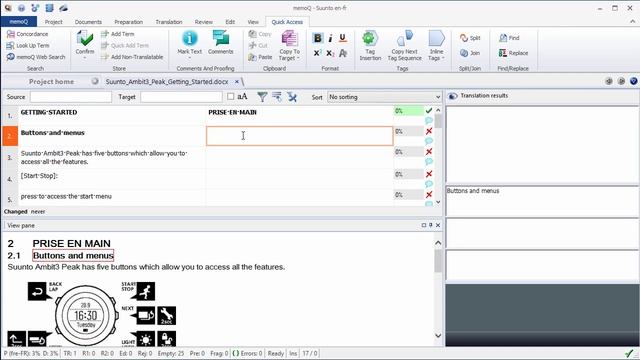
Task: Switch to the Edit ribbon tab
Action: pos(230,22)
